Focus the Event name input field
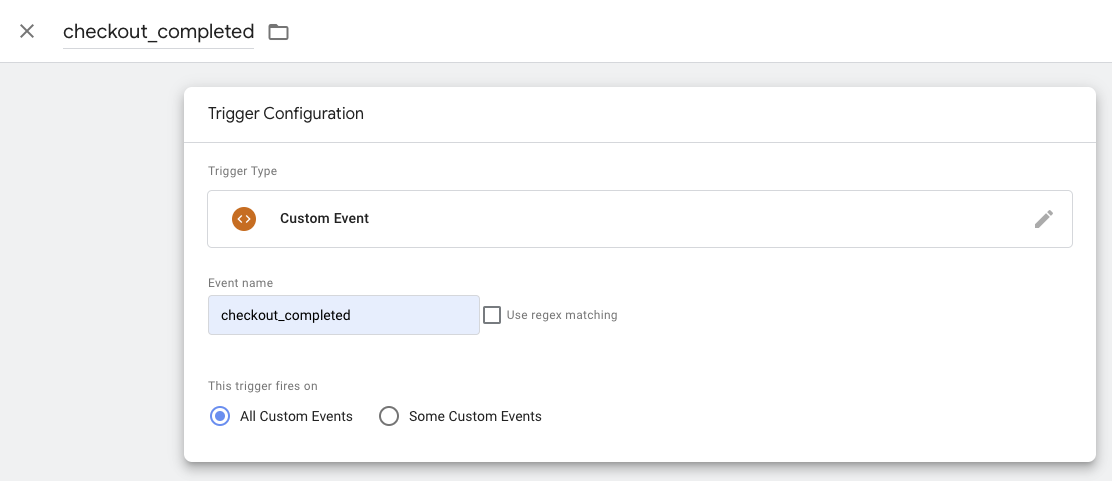1112x481 pixels. click(343, 315)
